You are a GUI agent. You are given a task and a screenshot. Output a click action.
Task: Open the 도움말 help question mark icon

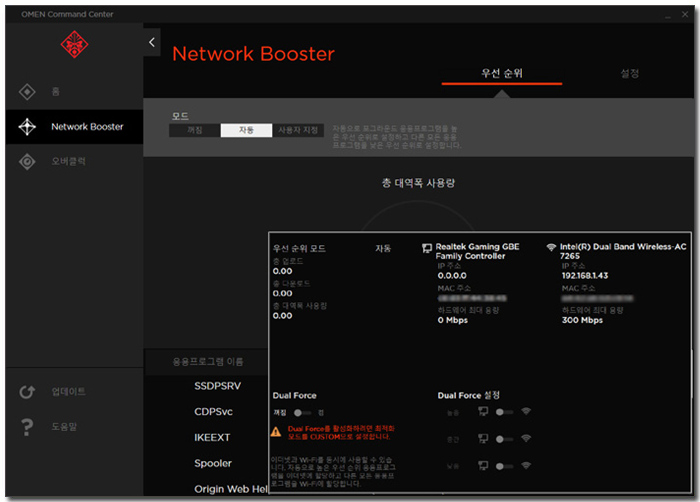tap(27, 427)
